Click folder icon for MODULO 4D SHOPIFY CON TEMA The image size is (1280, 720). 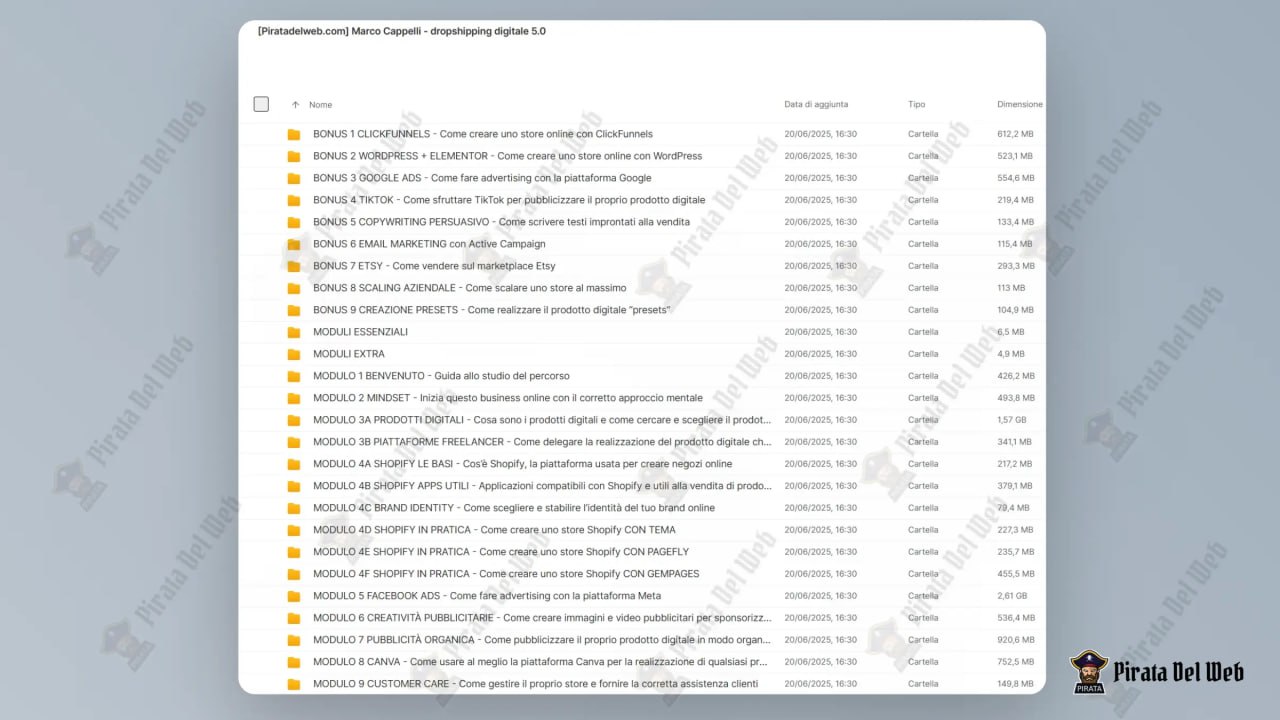[294, 530]
